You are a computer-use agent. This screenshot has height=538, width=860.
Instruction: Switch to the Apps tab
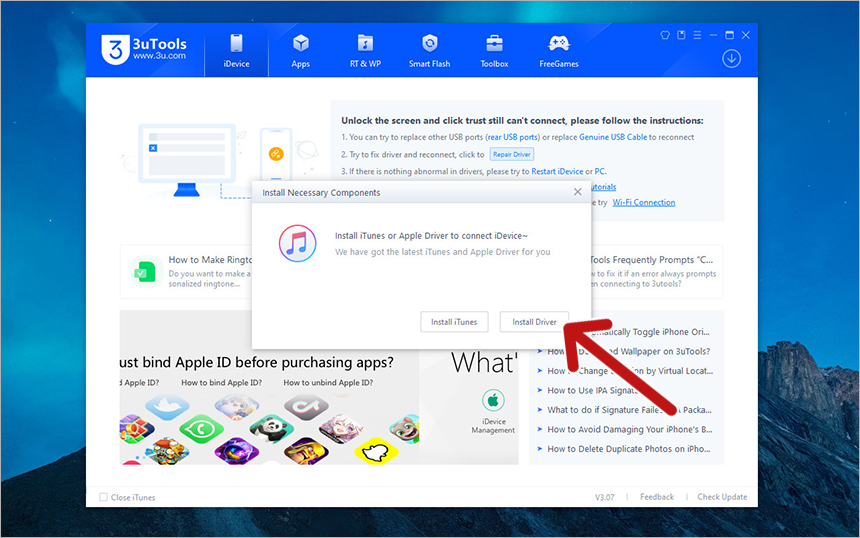pyautogui.click(x=301, y=50)
